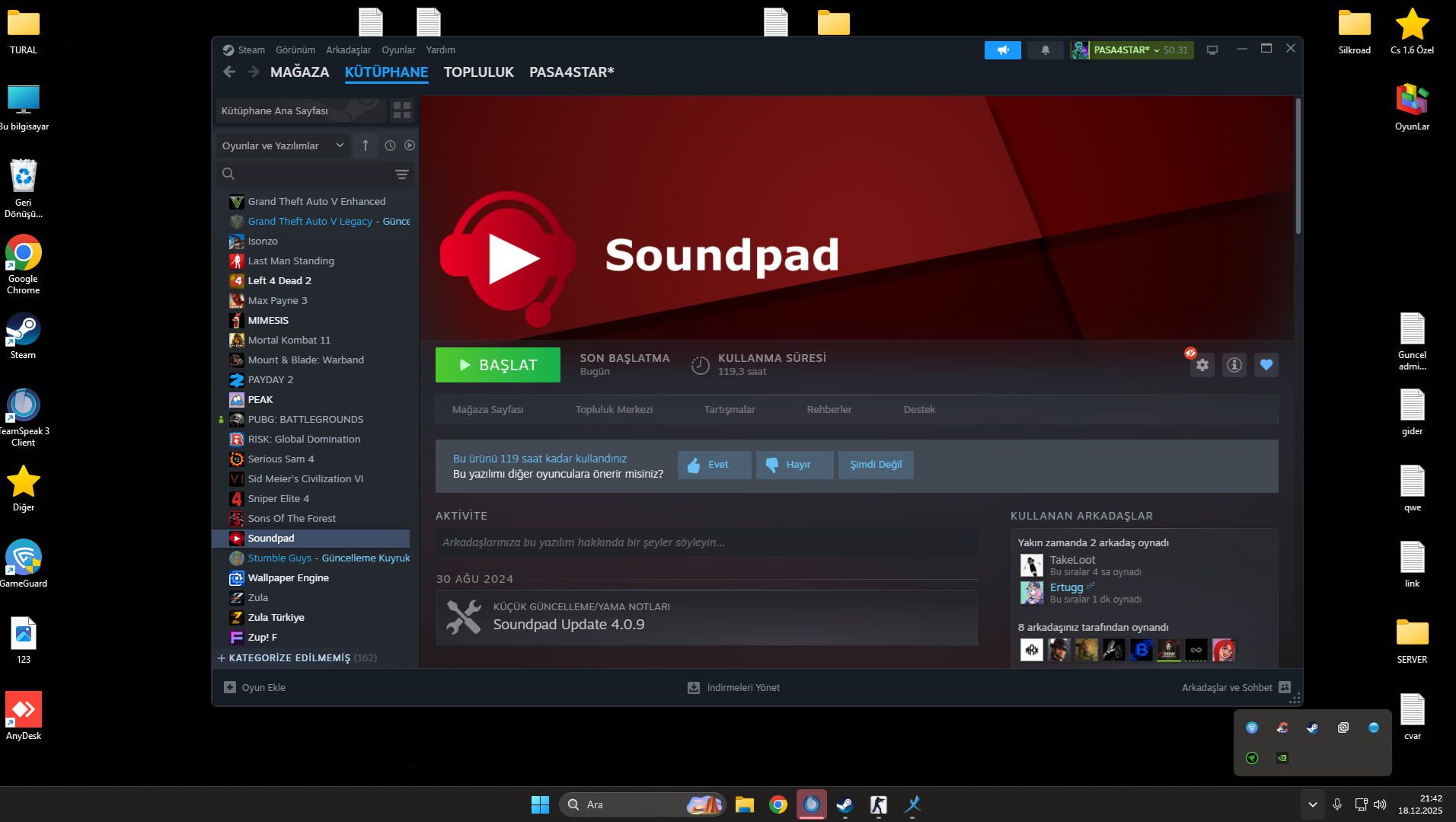Toggle the ready-to-play filter icon
Screen dimensions: 1456x822
pyautogui.click(x=410, y=146)
